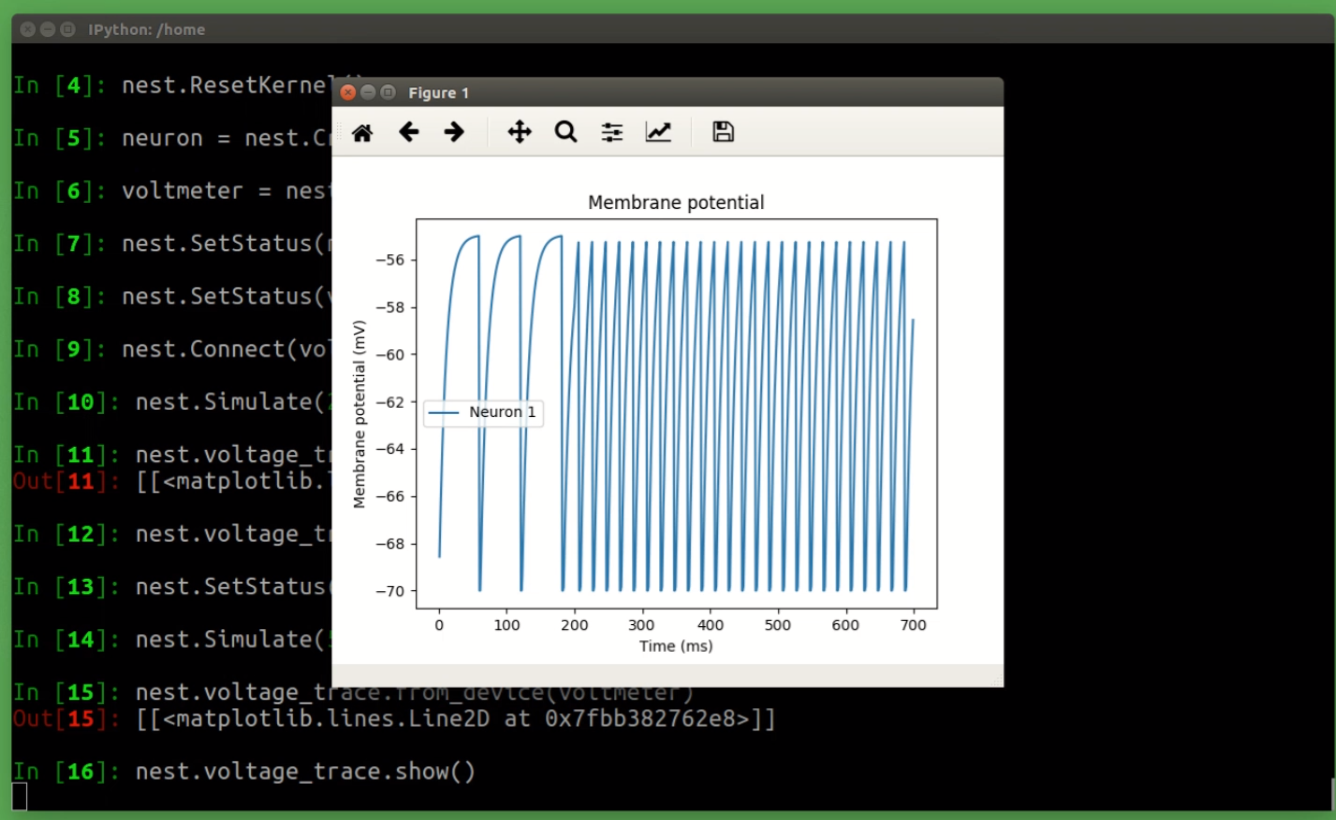Viewport: 1336px width, 820px height.
Task: Click the Out[11] matplotlib output line
Action: (x=172, y=481)
